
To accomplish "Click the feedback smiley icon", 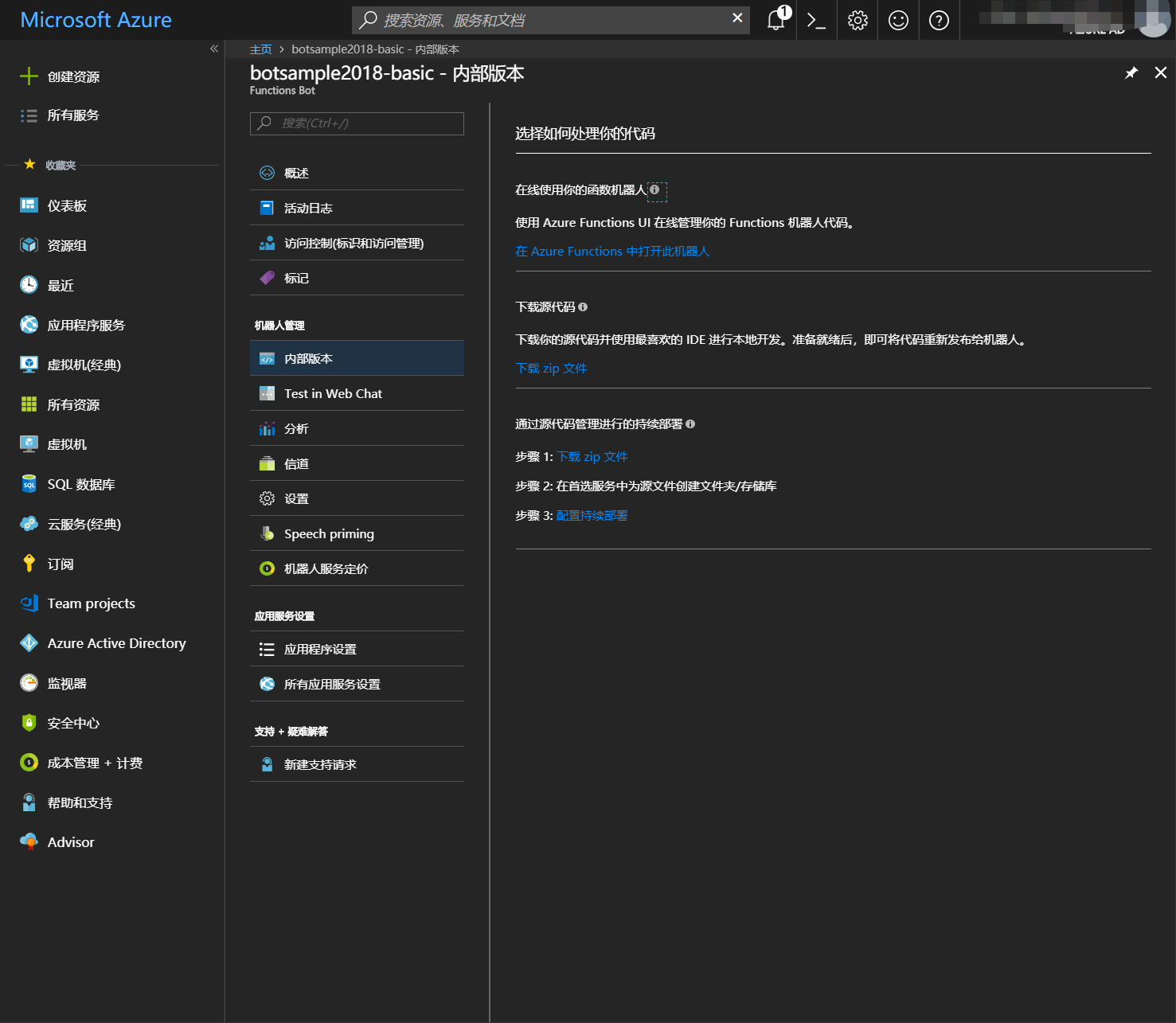I will pyautogui.click(x=898, y=20).
